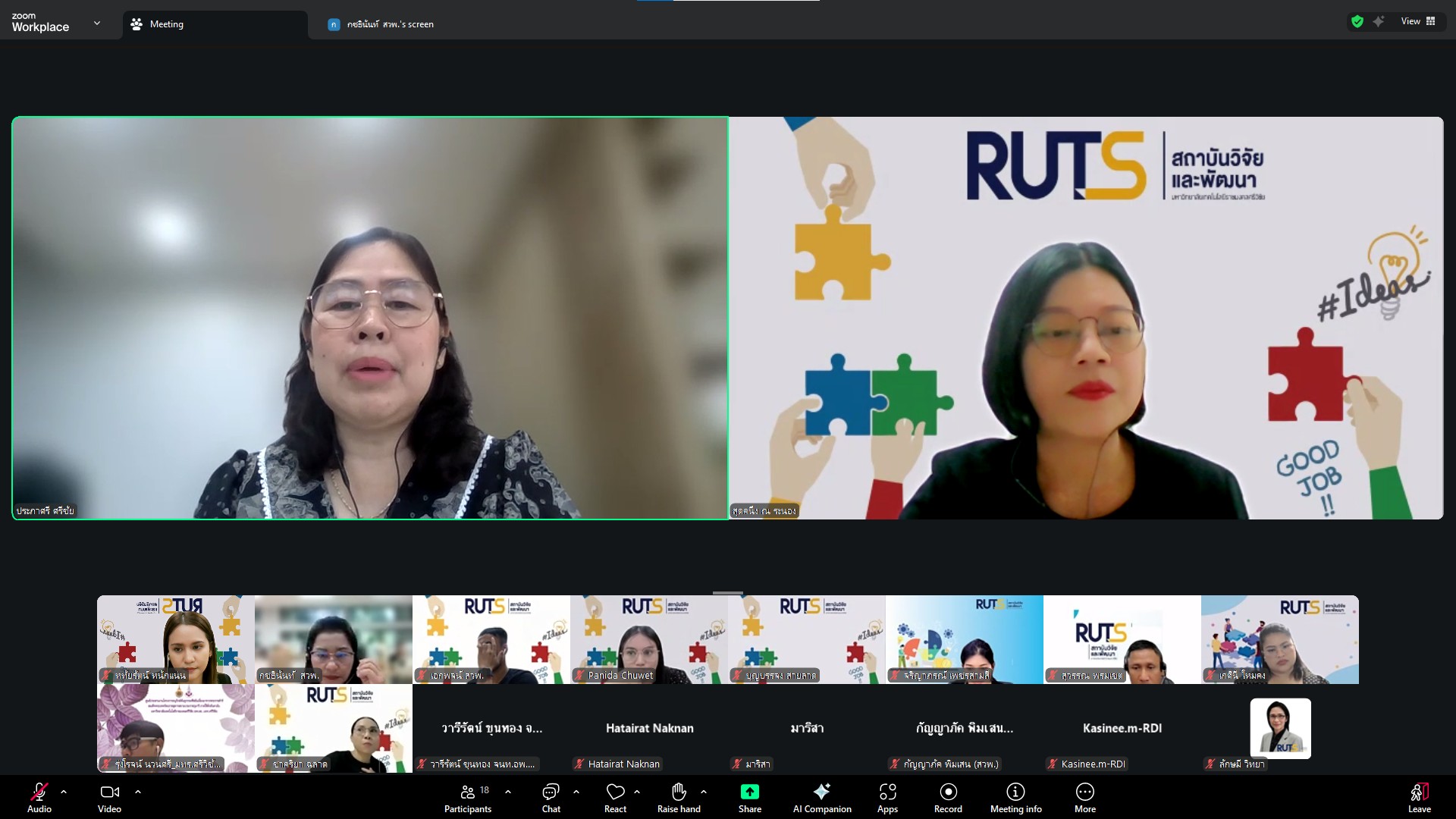
Task: Open AI Companion
Action: [x=822, y=797]
